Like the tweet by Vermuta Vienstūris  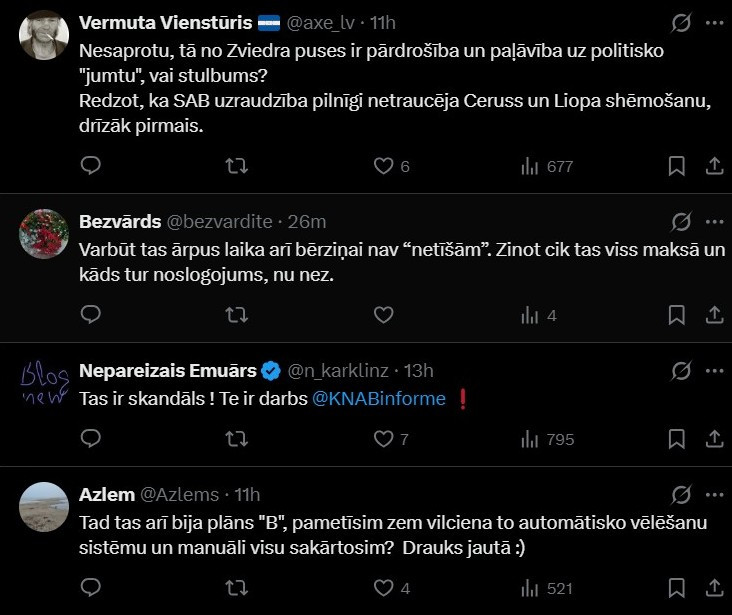(383, 166)
